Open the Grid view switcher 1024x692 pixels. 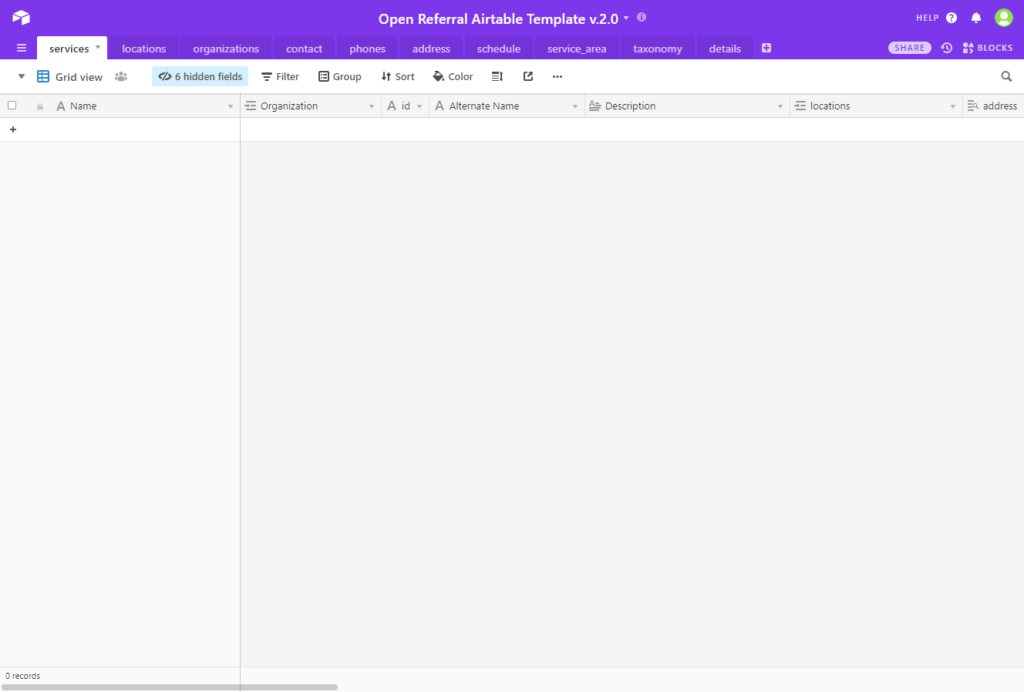pos(70,76)
